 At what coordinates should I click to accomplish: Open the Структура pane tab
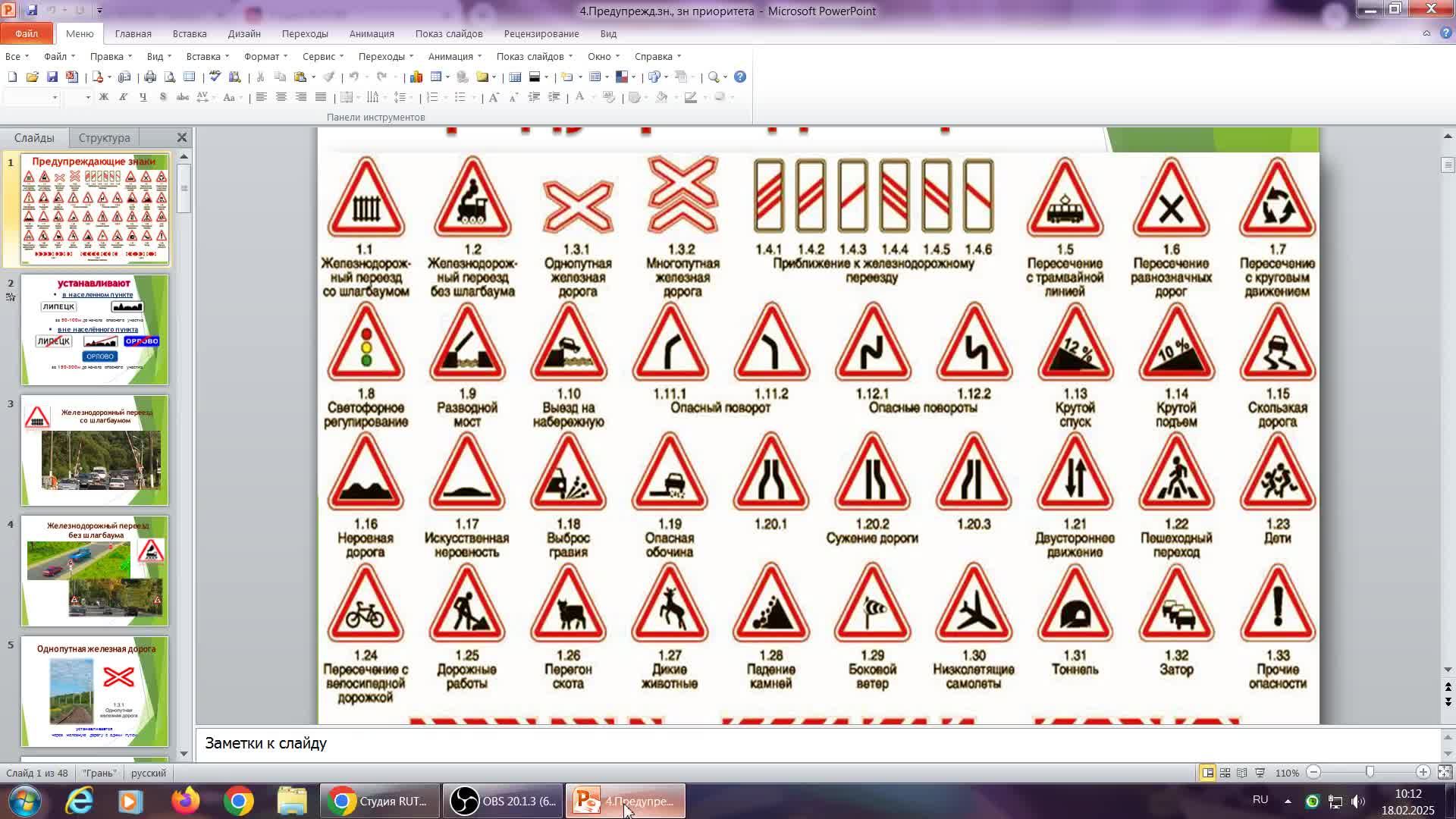coord(104,138)
